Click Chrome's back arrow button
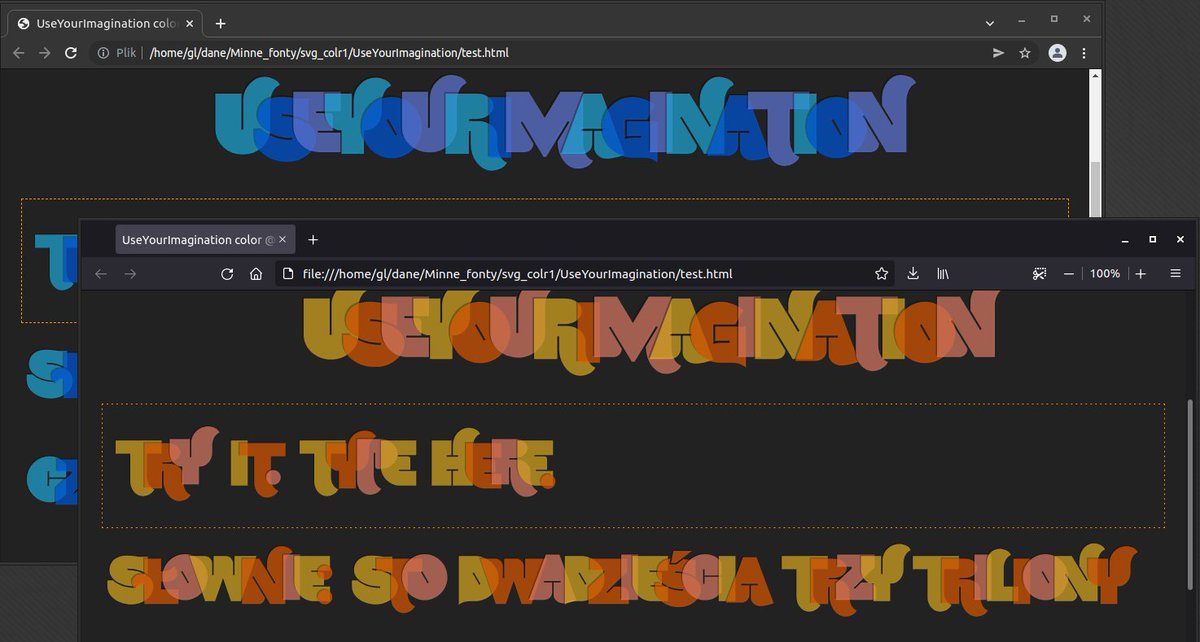The height and width of the screenshot is (642, 1200). pyautogui.click(x=19, y=53)
